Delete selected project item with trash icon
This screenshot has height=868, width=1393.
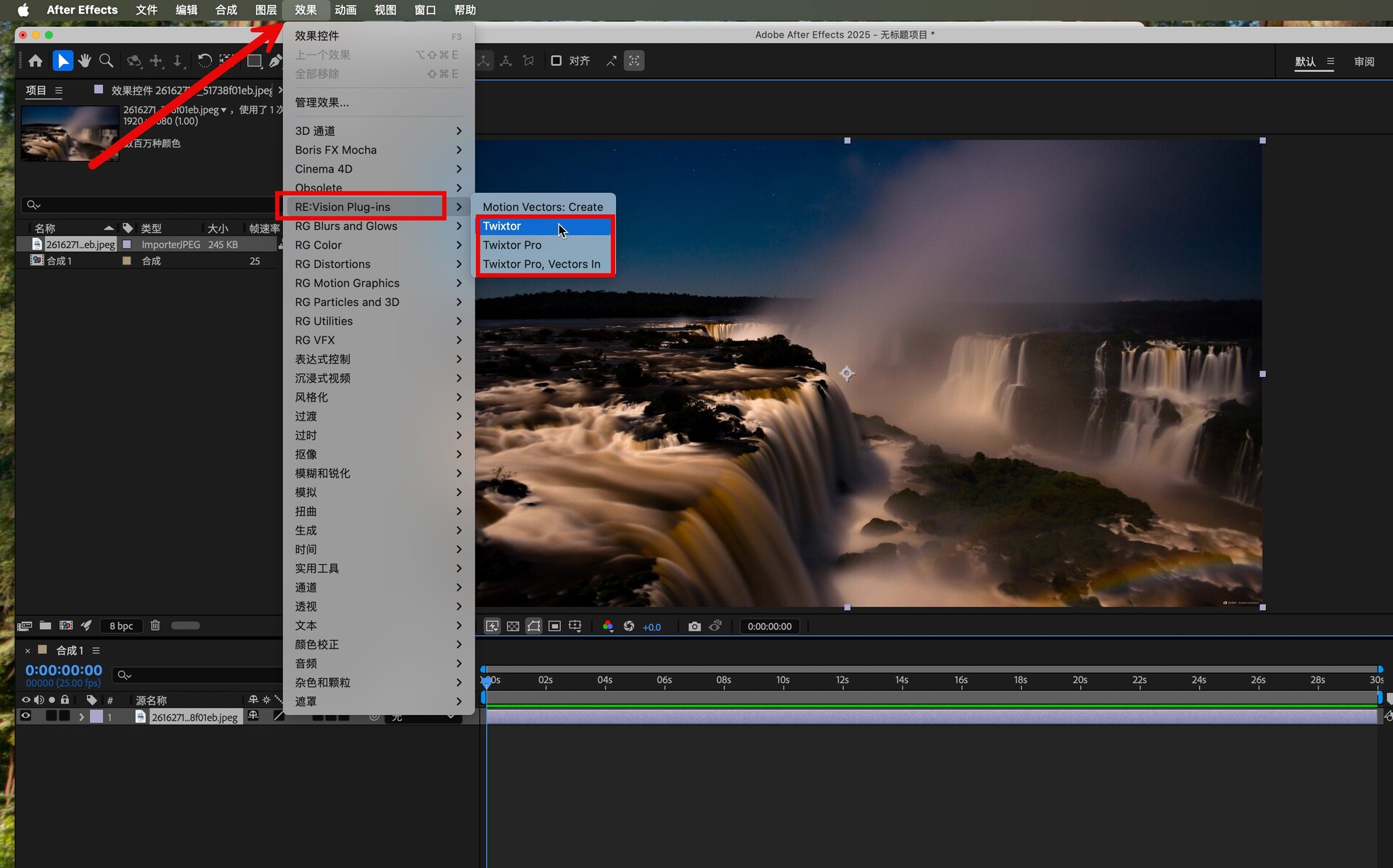pyautogui.click(x=155, y=625)
